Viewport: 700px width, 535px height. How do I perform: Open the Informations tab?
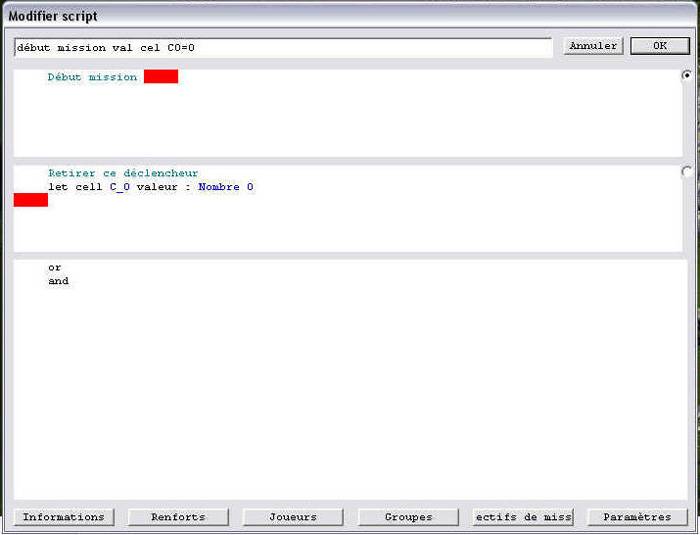tap(64, 517)
